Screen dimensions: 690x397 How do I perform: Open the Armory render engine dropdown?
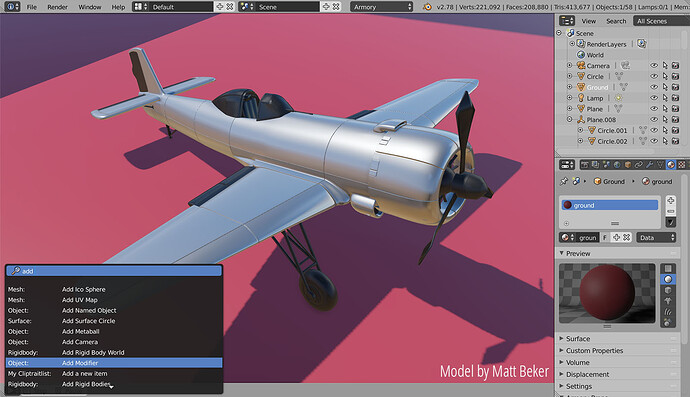pos(382,7)
